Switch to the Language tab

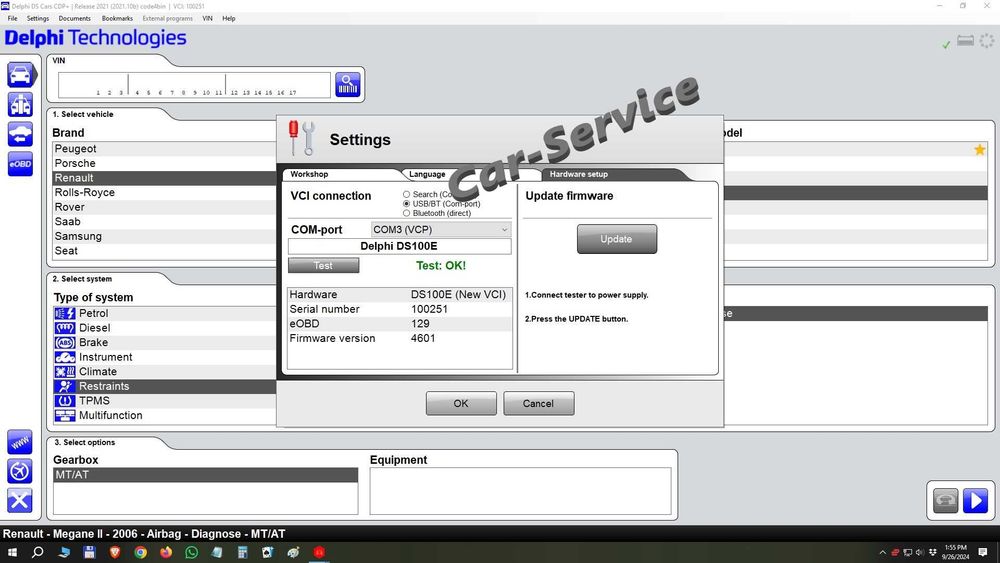pos(427,174)
